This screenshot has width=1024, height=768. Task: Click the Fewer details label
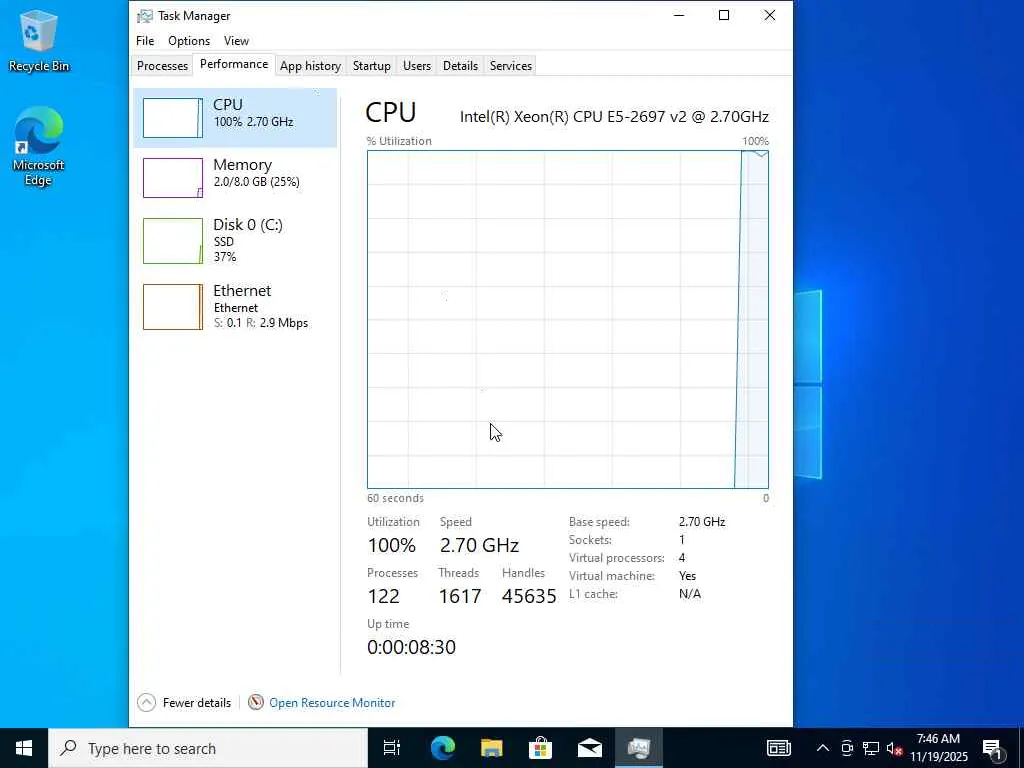click(197, 703)
